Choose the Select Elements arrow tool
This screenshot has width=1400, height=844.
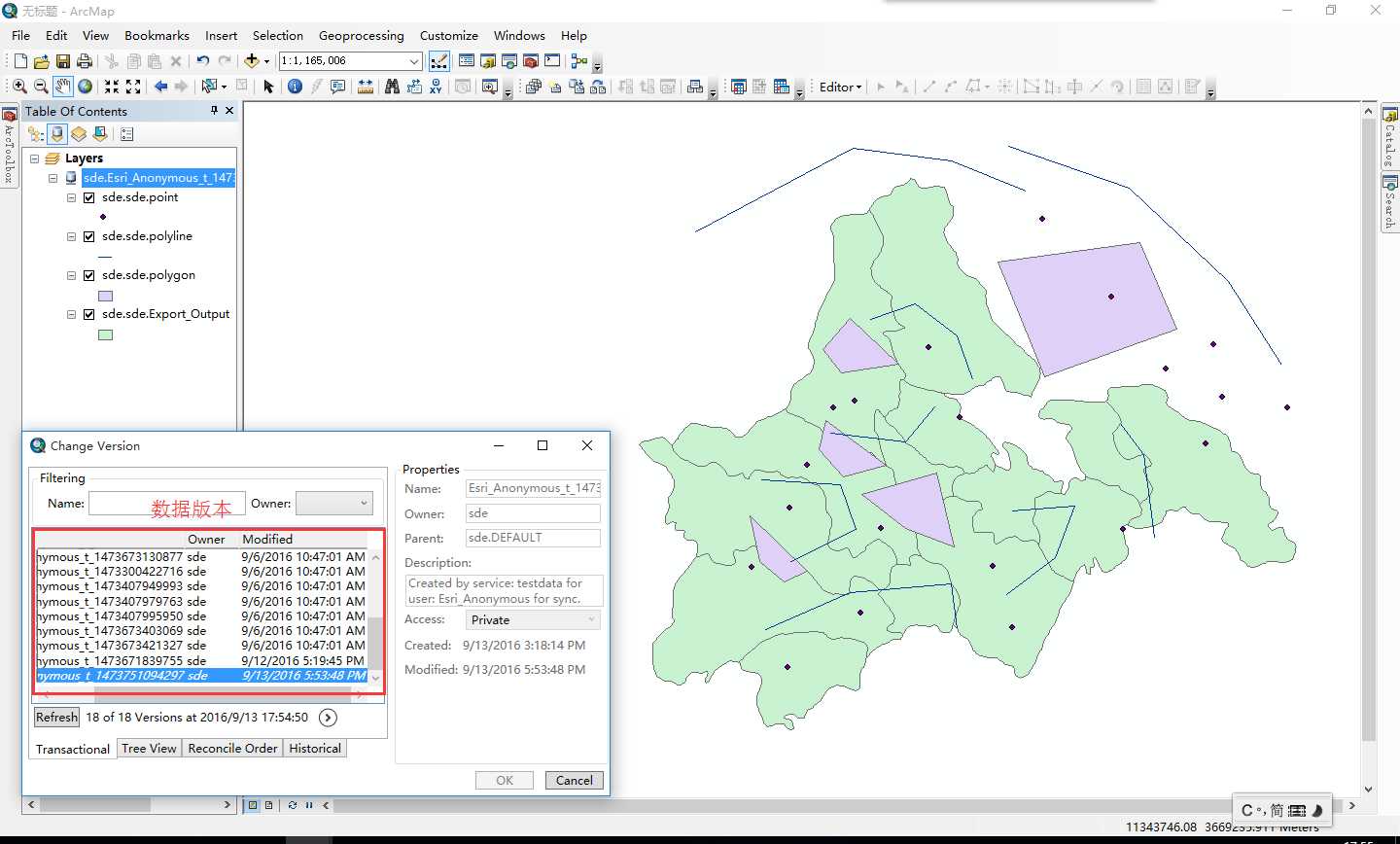click(x=269, y=87)
